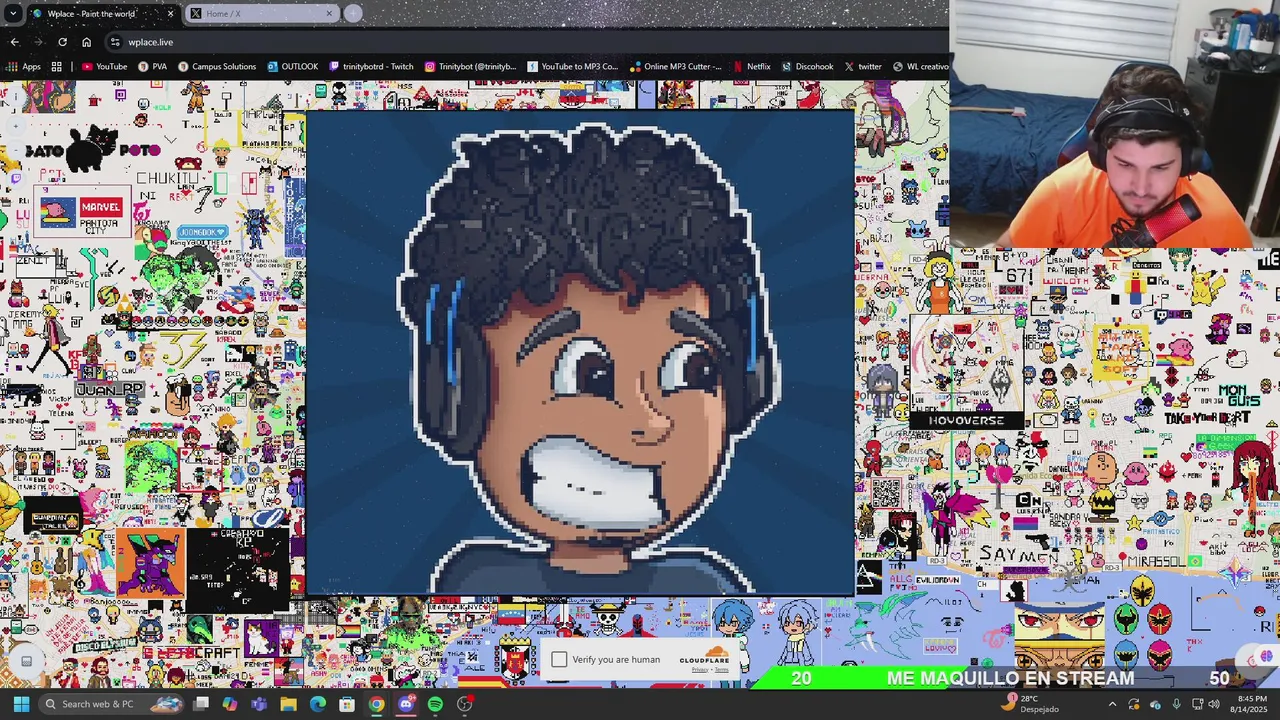Open the Discohook bookmark

pos(807,67)
